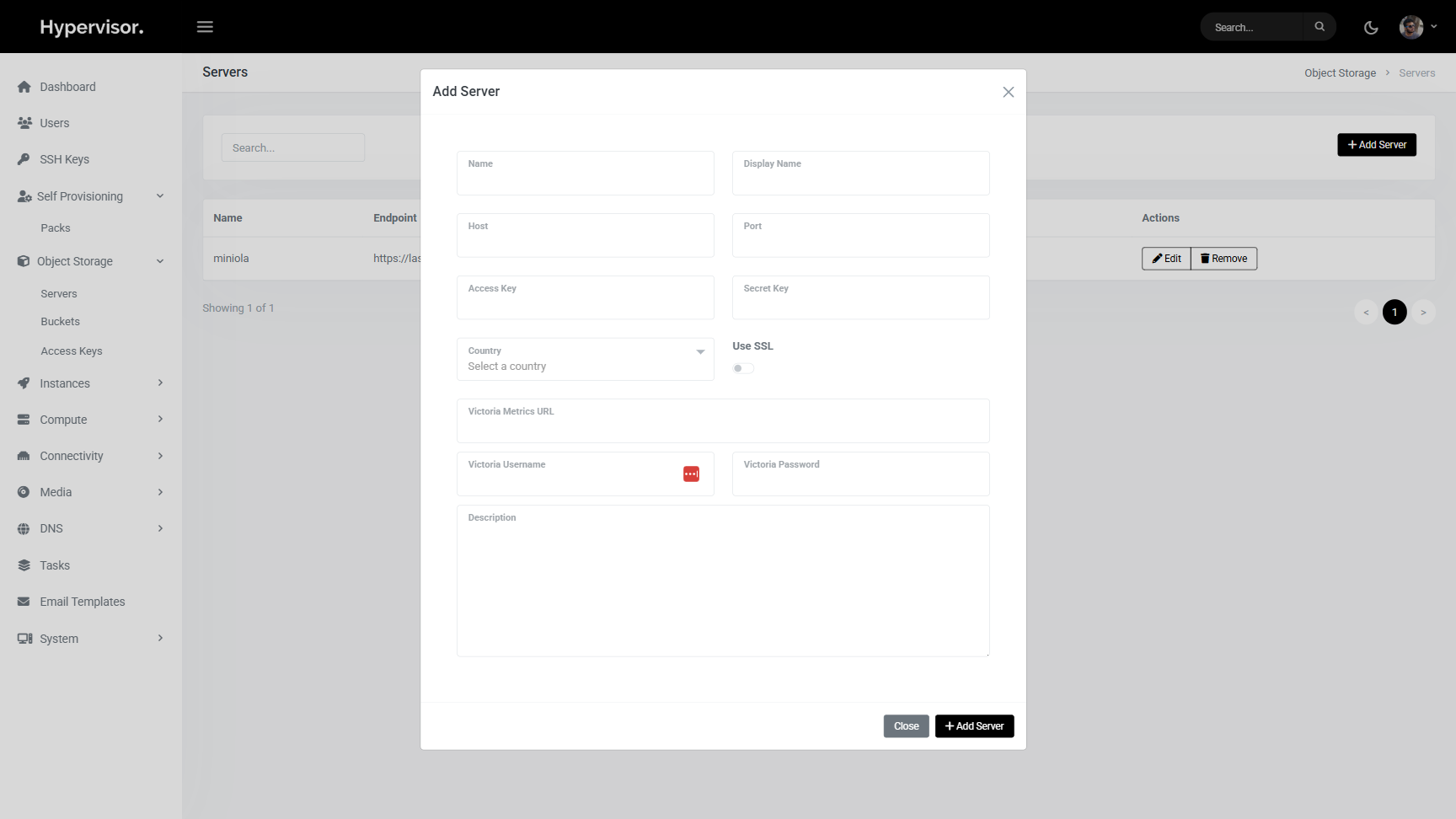Open Email Templates in the sidebar
Image resolution: width=1456 pixels, height=819 pixels.
click(82, 602)
